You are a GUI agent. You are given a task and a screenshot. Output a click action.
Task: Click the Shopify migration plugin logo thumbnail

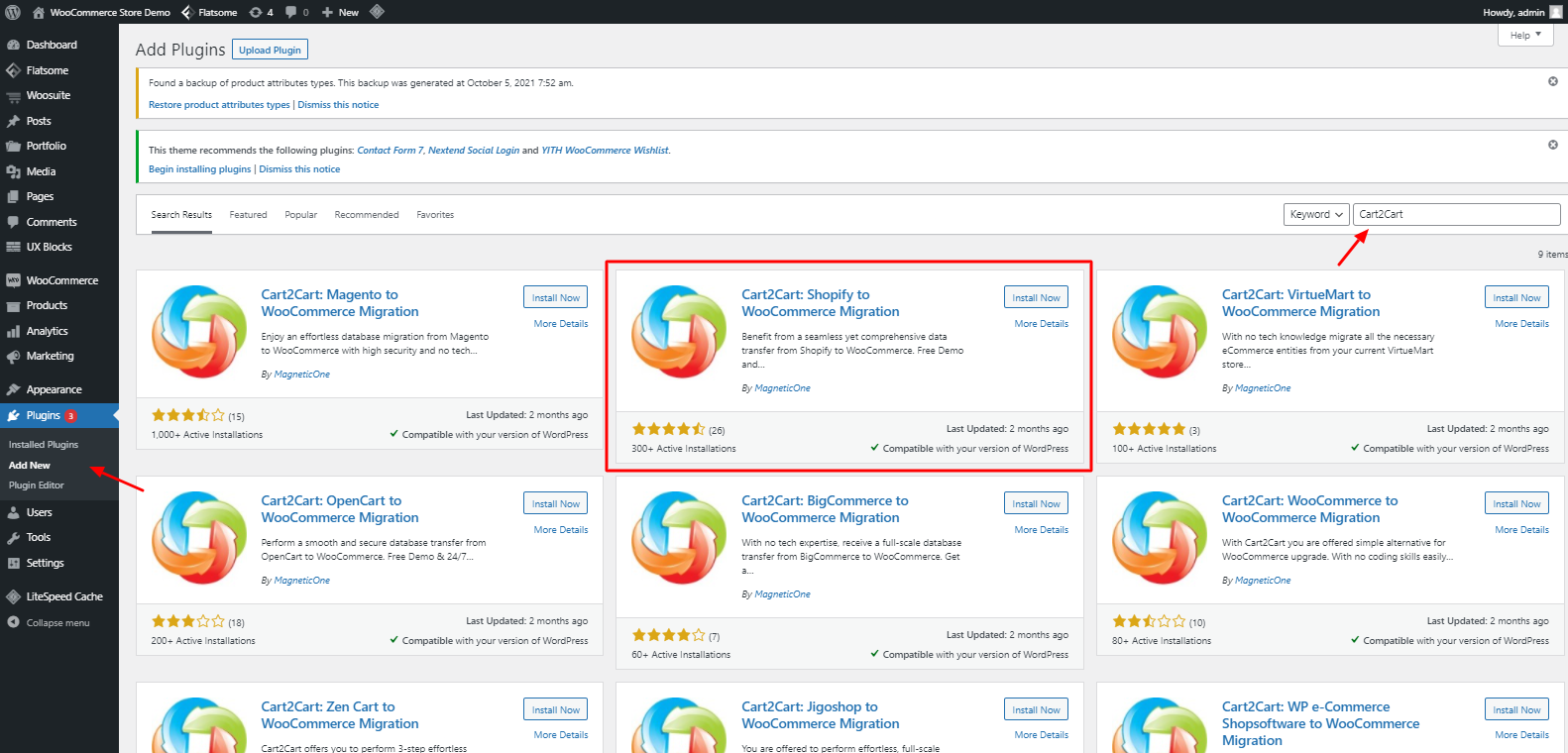(x=679, y=332)
